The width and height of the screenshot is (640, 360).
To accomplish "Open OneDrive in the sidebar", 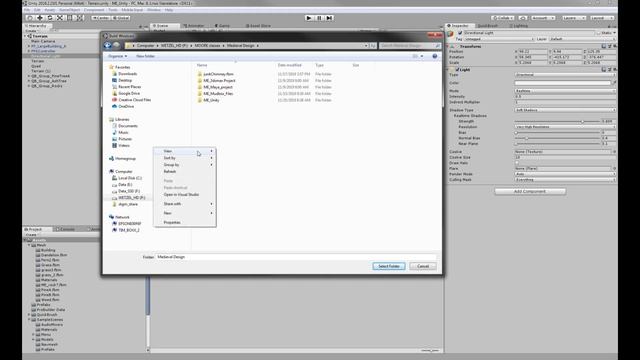I will pos(126,106).
